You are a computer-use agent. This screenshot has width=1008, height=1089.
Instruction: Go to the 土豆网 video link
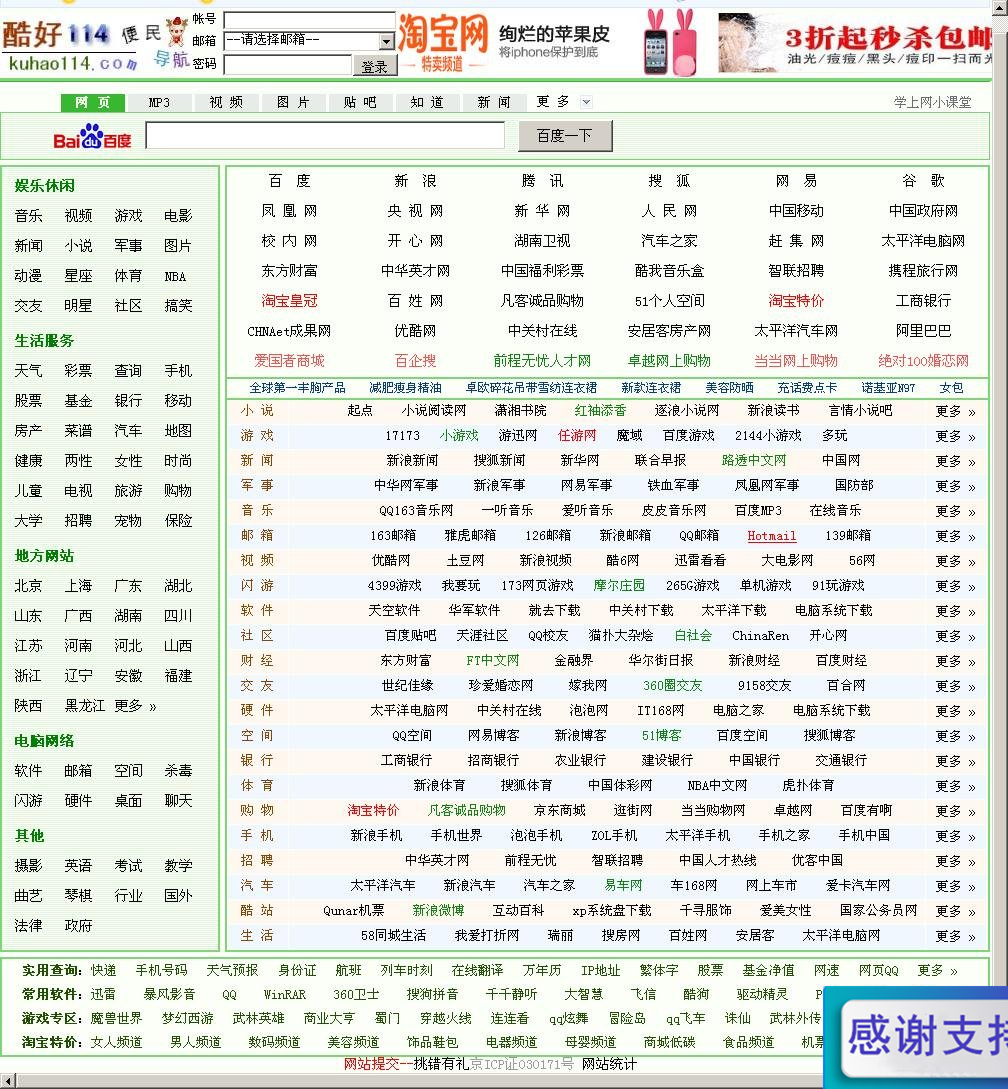[x=465, y=561]
